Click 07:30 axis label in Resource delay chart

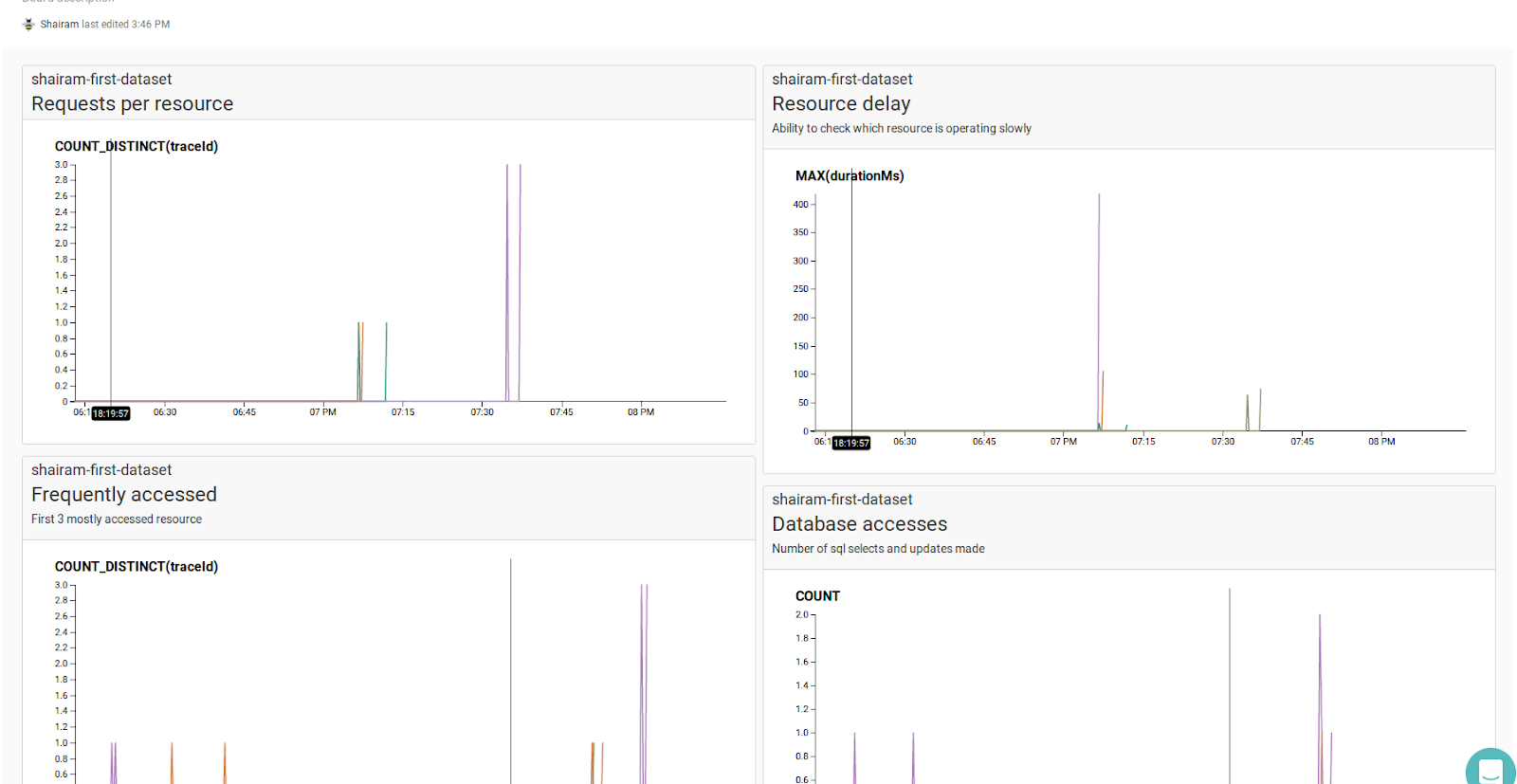pos(1223,442)
